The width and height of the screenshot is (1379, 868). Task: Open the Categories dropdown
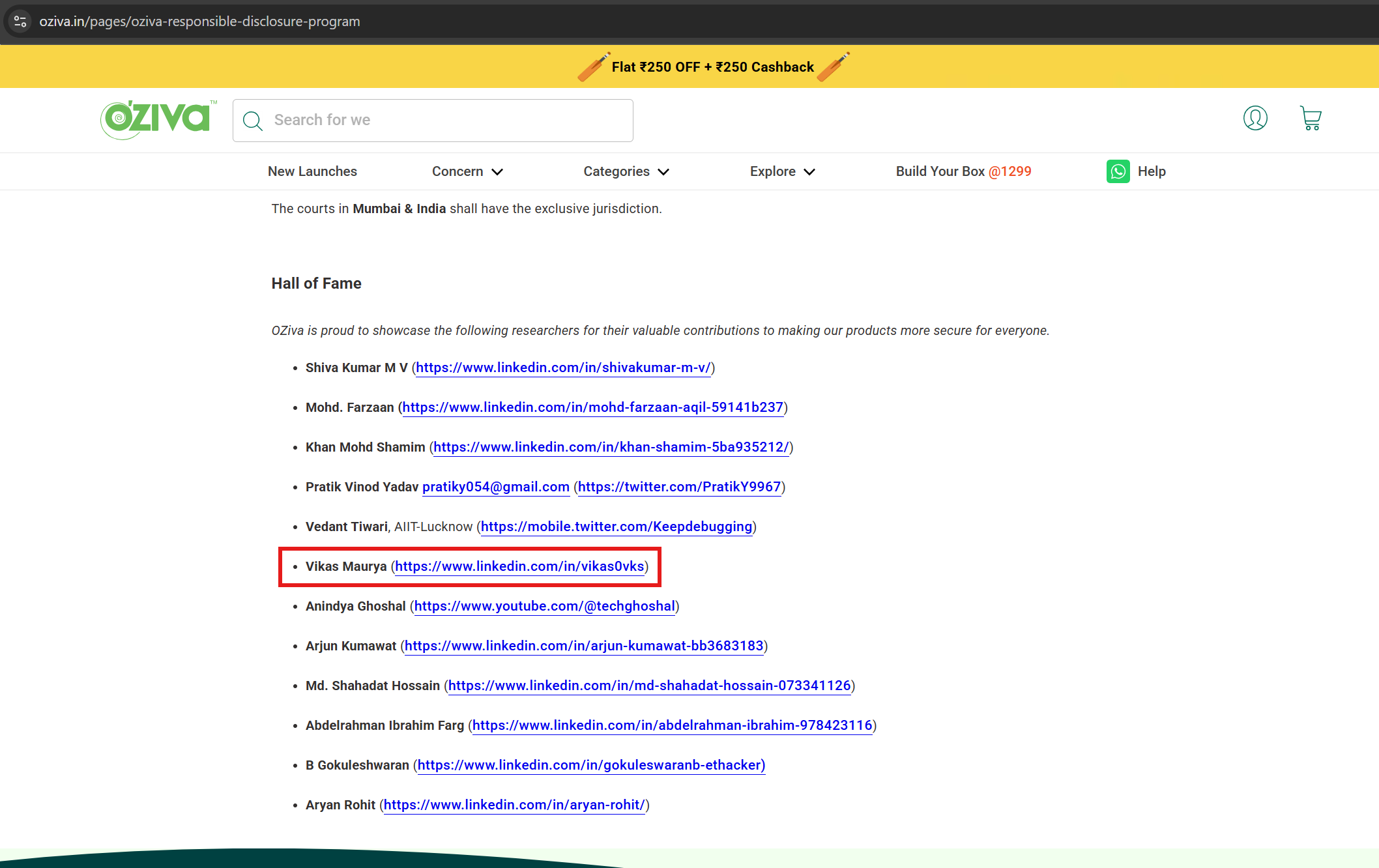coord(625,171)
